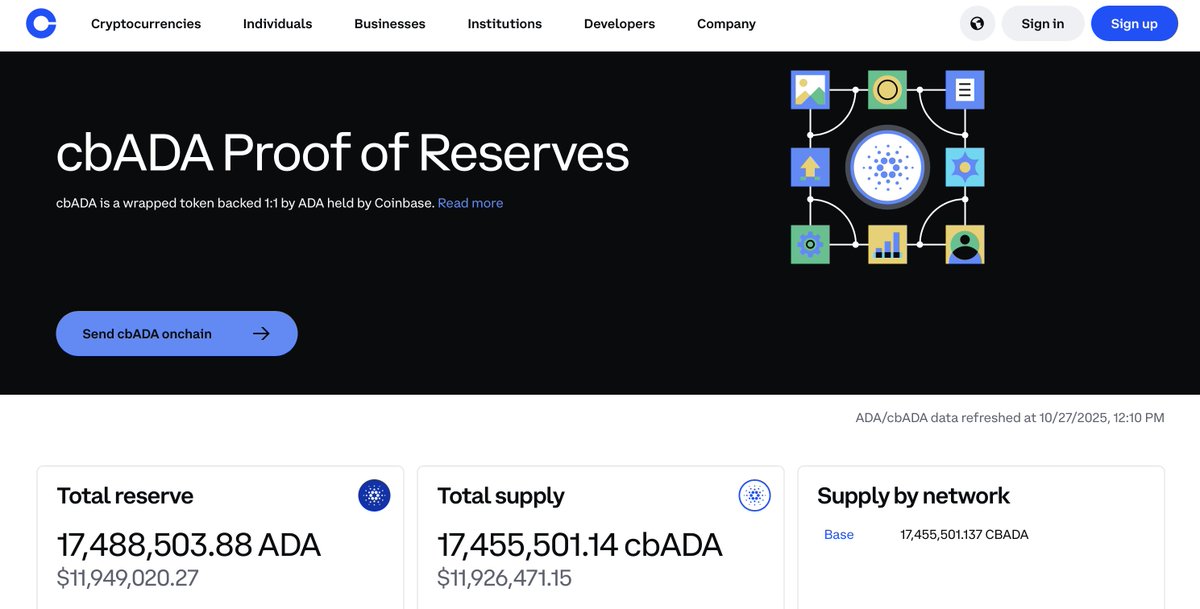Click the cbADA Proof of Reserves heading
This screenshot has width=1200, height=609.
pyautogui.click(x=343, y=153)
